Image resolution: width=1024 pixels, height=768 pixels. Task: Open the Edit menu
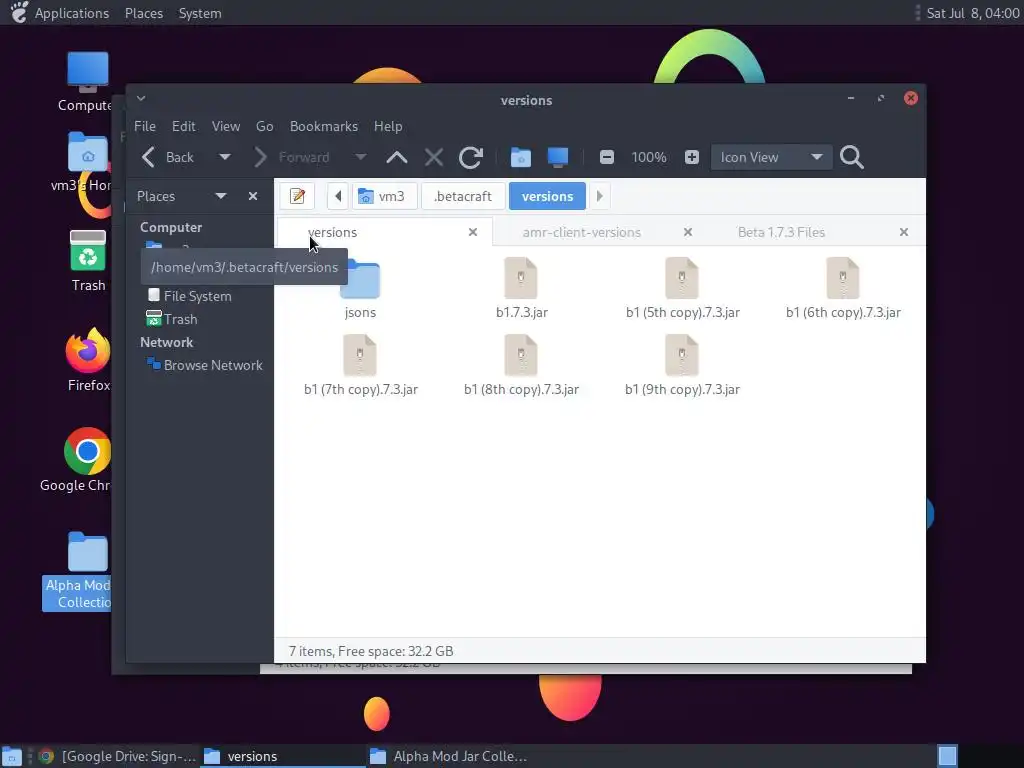pyautogui.click(x=184, y=126)
